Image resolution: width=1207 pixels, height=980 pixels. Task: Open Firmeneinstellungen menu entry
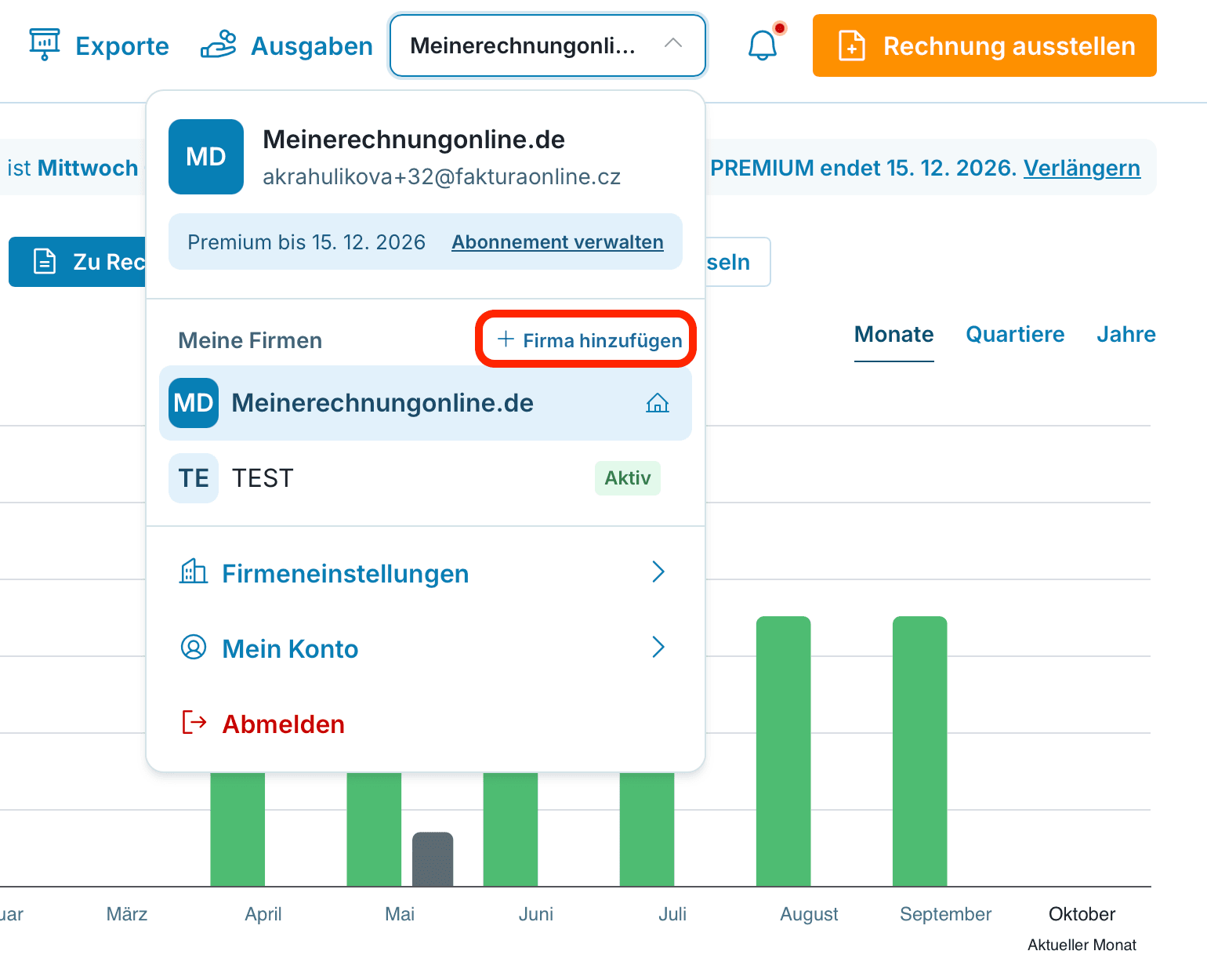pyautogui.click(x=426, y=572)
